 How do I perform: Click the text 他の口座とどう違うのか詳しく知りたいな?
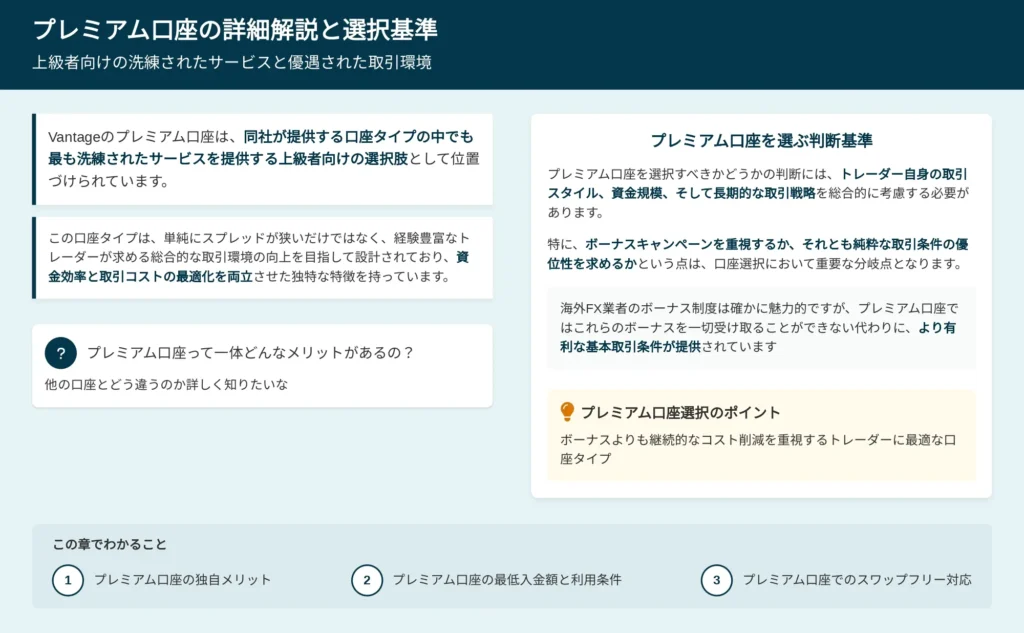pos(167,385)
